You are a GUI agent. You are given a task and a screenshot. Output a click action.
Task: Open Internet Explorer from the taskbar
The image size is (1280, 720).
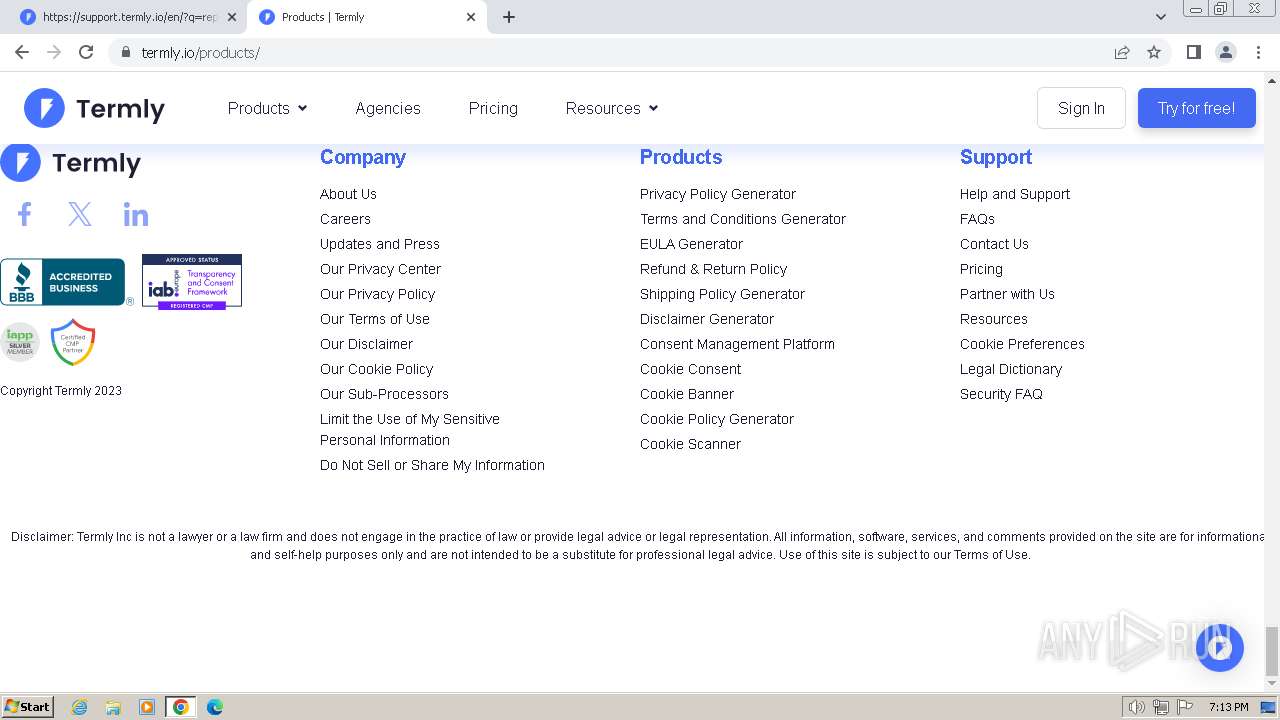(80, 707)
